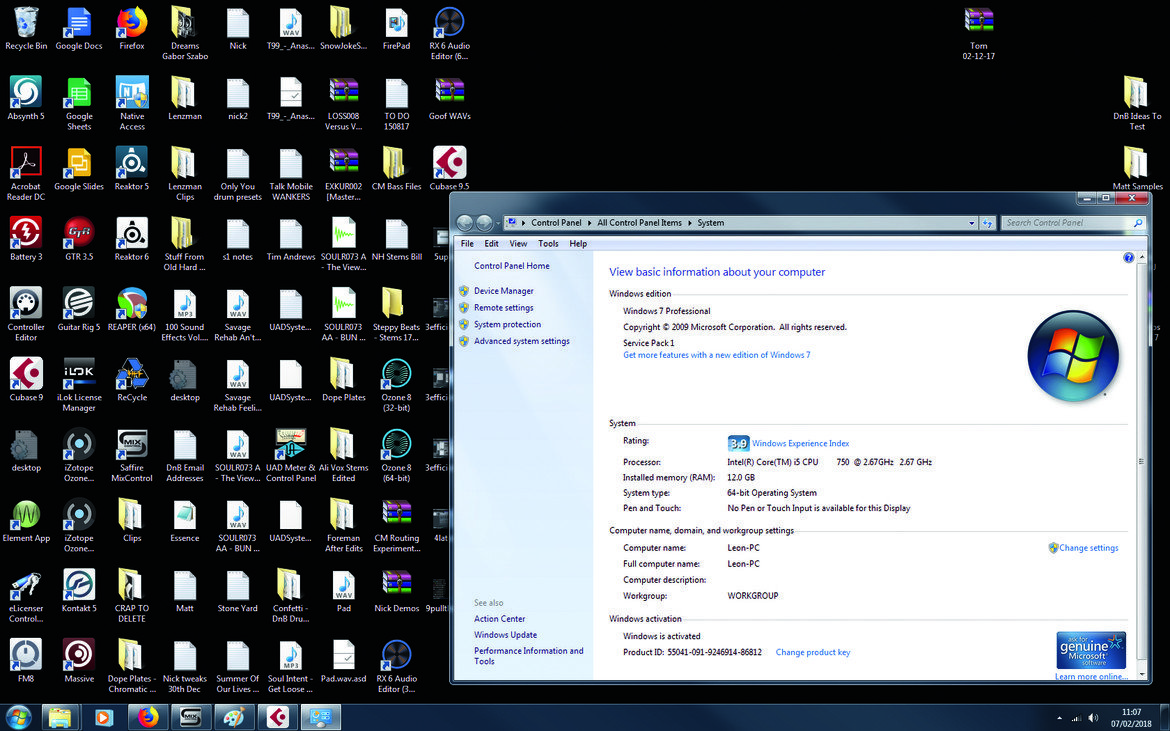Open the help question mark icon
1170x731 pixels.
click(1128, 257)
